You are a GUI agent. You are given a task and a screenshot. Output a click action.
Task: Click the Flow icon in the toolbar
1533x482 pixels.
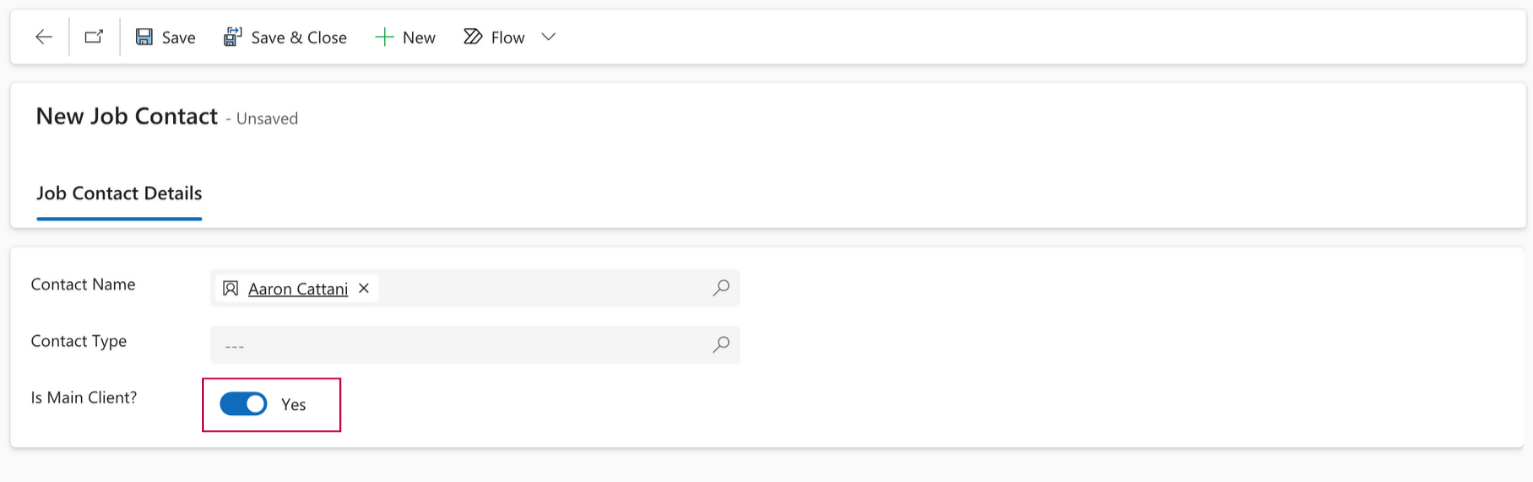(473, 37)
